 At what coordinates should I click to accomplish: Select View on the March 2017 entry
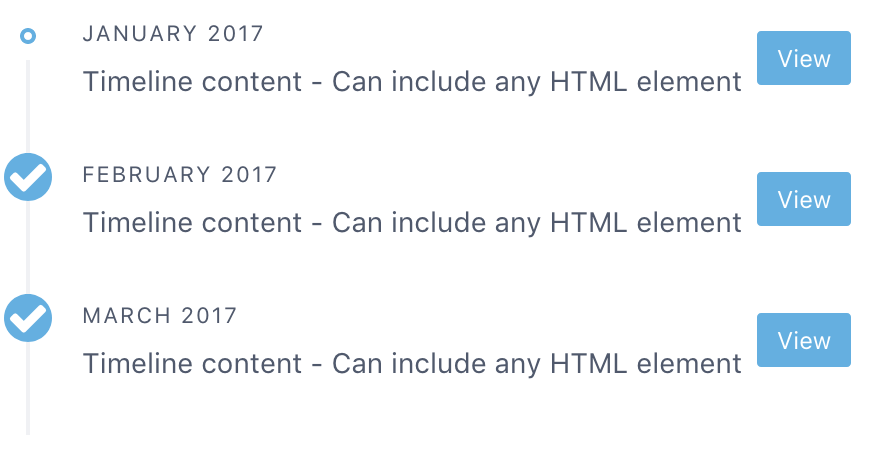click(803, 340)
